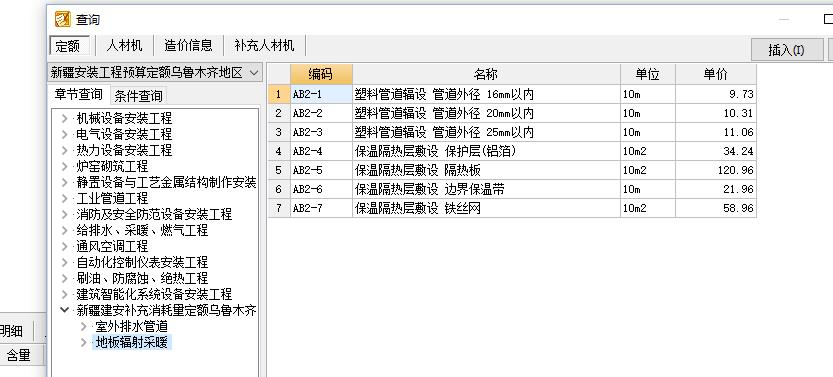This screenshot has height=377, width=833.
Task: Click the 单价 column header
Action: (x=715, y=74)
